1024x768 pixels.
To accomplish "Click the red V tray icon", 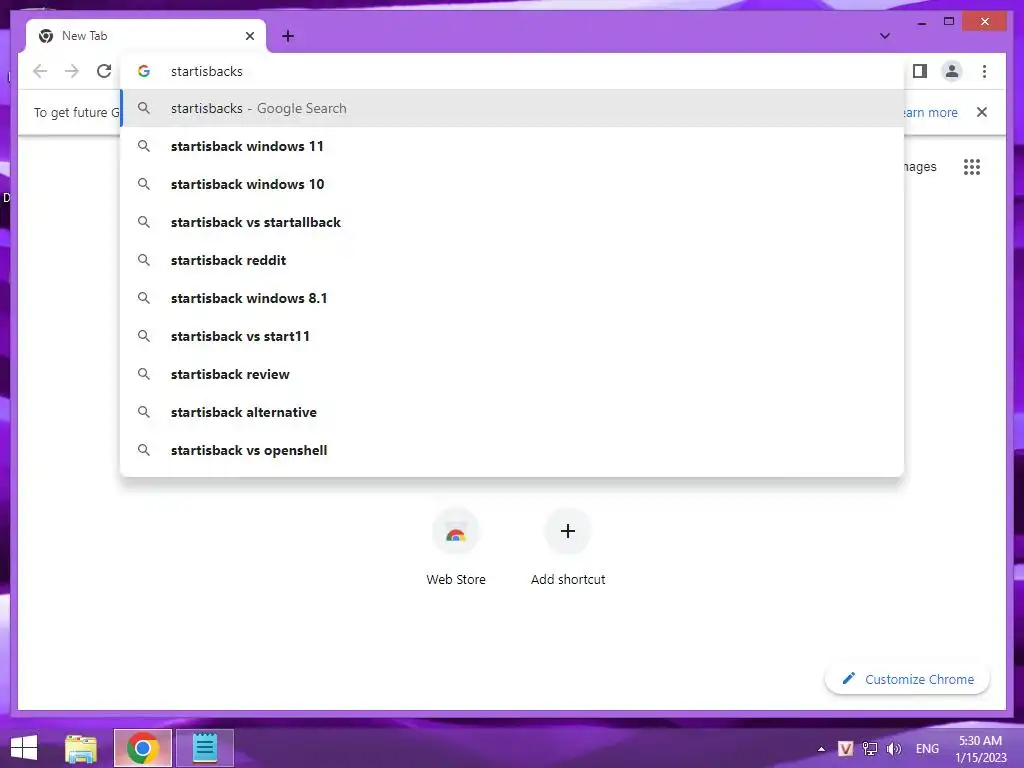I will click(x=845, y=748).
